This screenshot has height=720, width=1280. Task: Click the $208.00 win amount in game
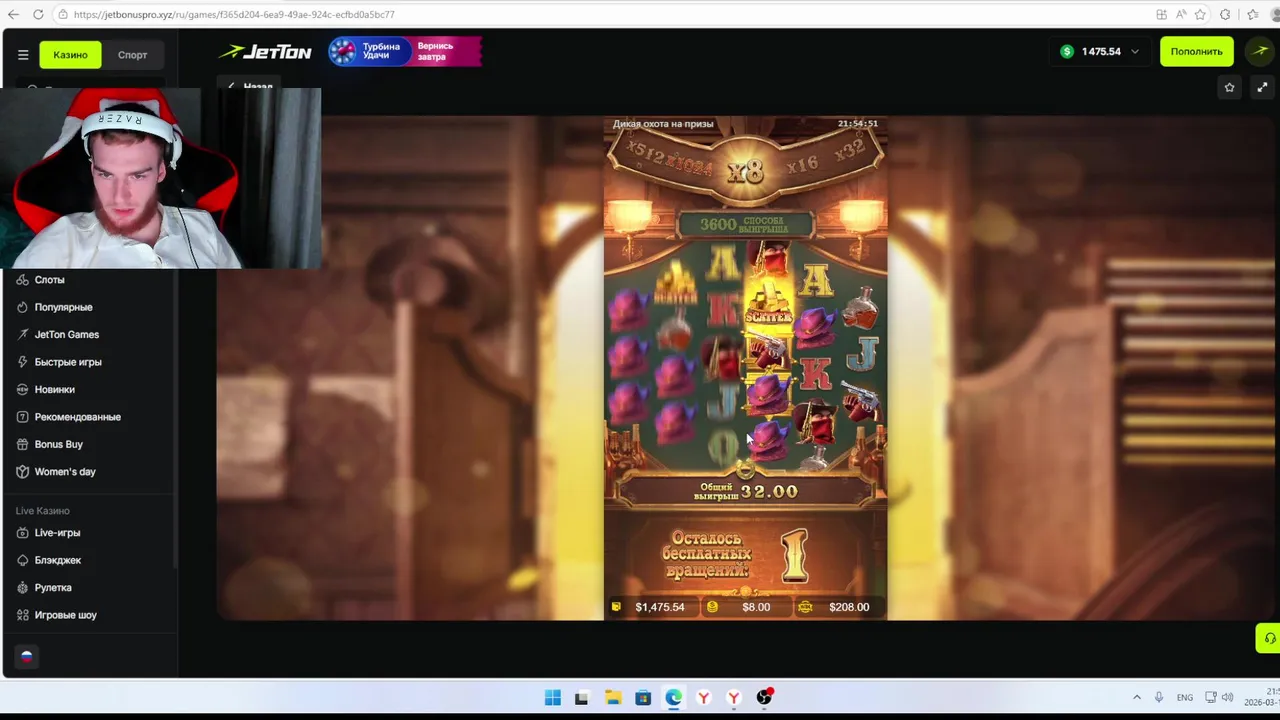(838, 607)
